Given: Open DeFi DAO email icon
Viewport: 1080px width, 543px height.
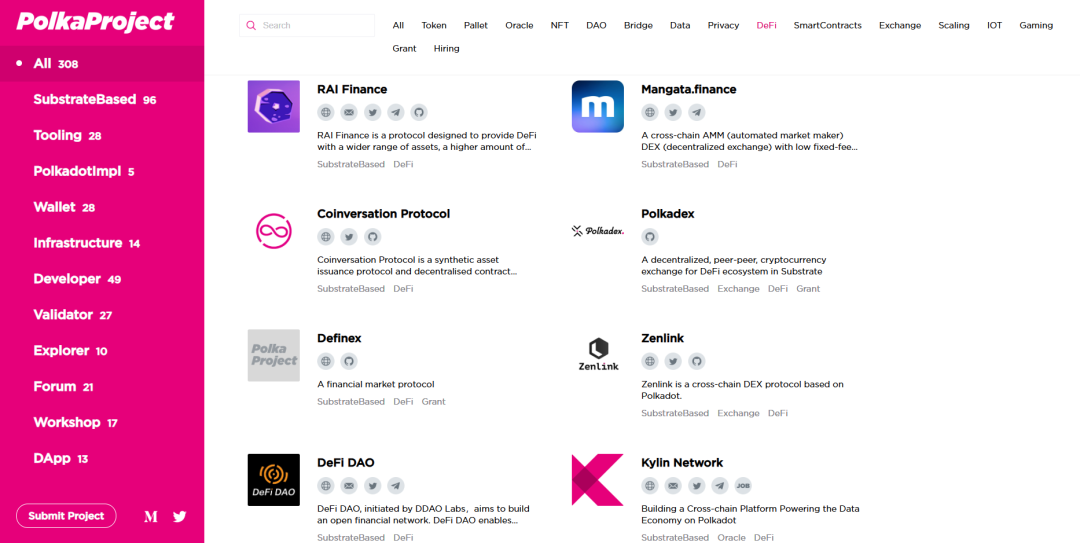Looking at the screenshot, I should click(x=349, y=486).
